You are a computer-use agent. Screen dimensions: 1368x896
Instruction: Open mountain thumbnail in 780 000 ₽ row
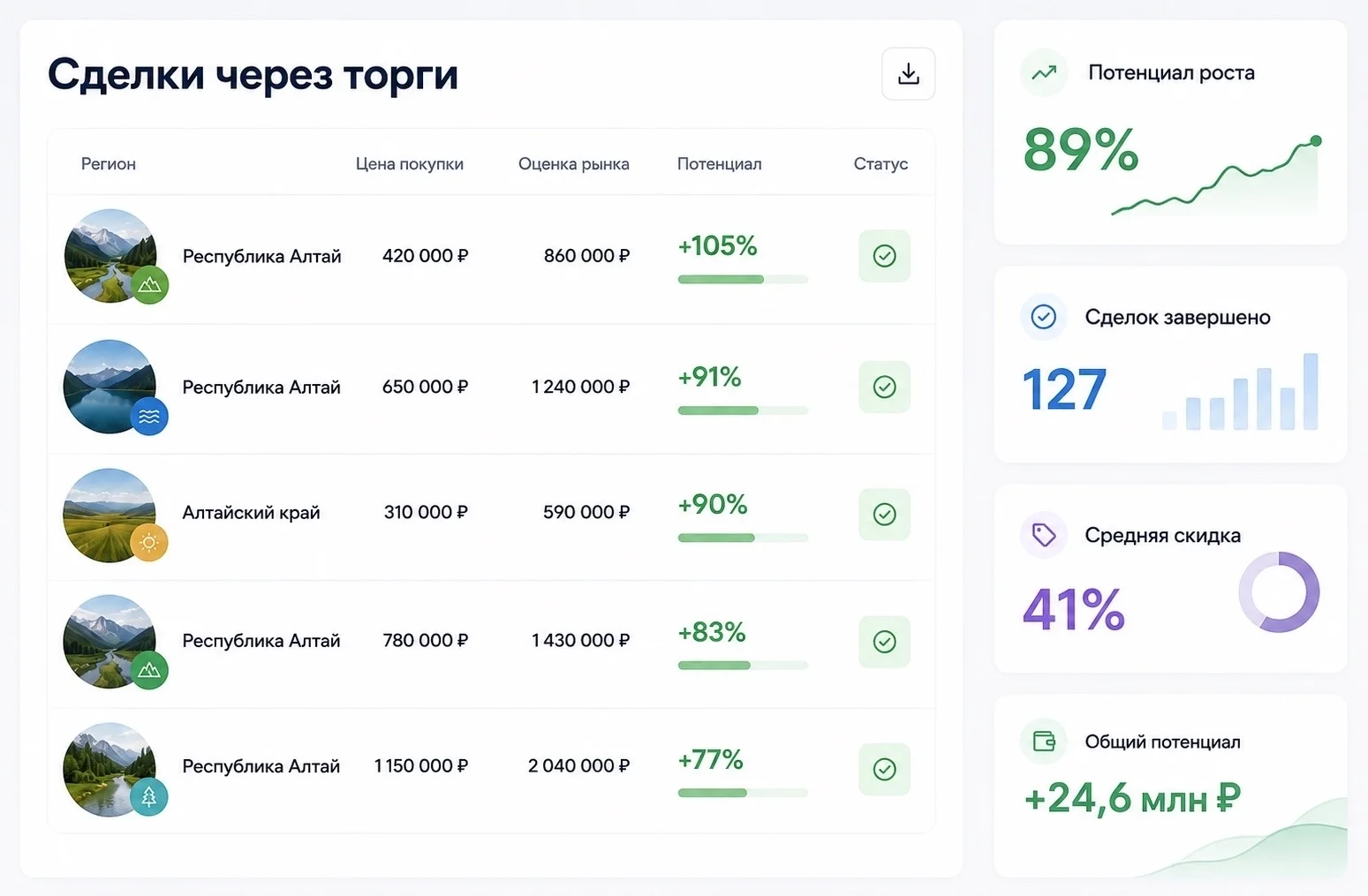pos(110,642)
